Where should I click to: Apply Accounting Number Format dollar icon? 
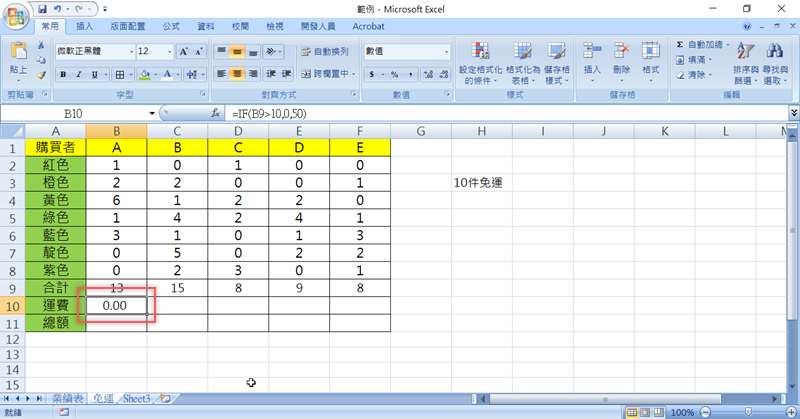click(371, 75)
